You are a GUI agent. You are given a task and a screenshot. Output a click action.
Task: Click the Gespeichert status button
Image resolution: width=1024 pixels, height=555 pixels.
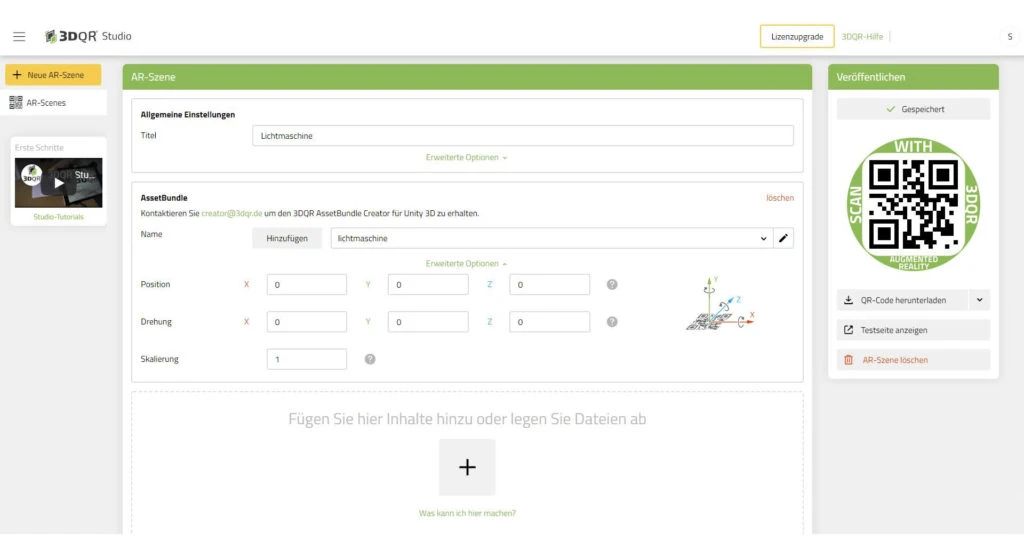(x=913, y=109)
